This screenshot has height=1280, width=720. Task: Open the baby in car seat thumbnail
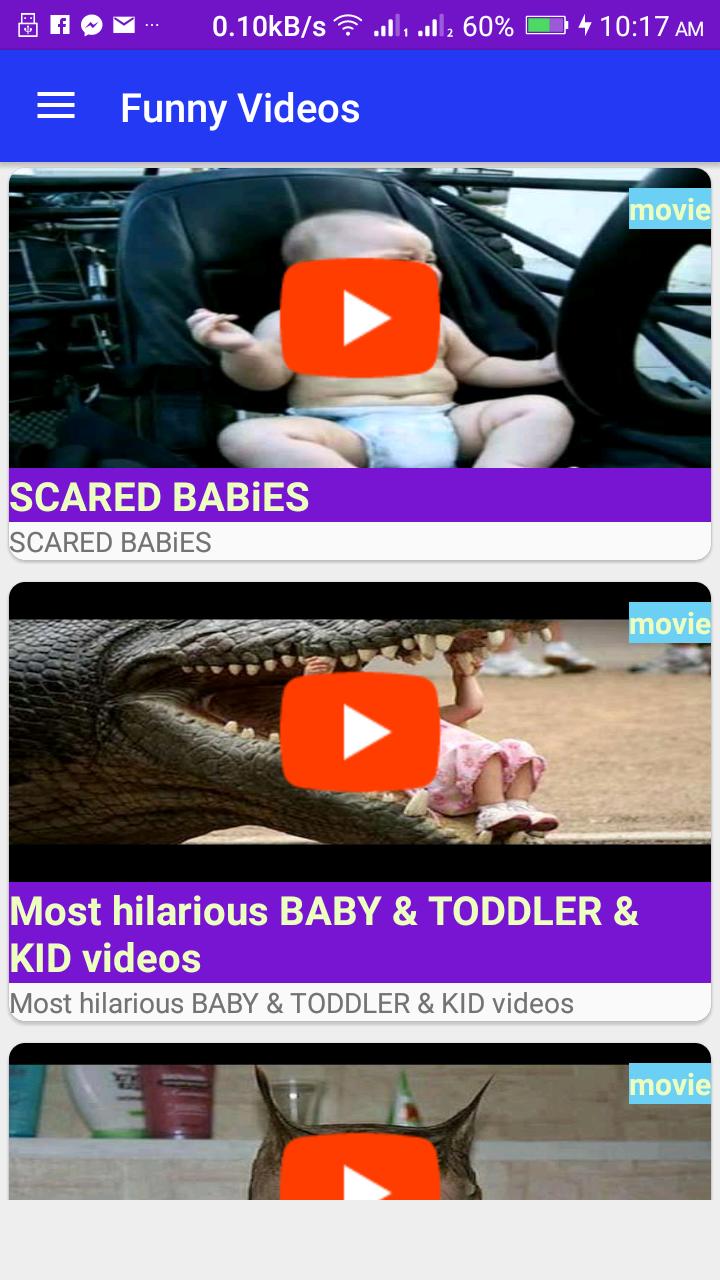360,318
